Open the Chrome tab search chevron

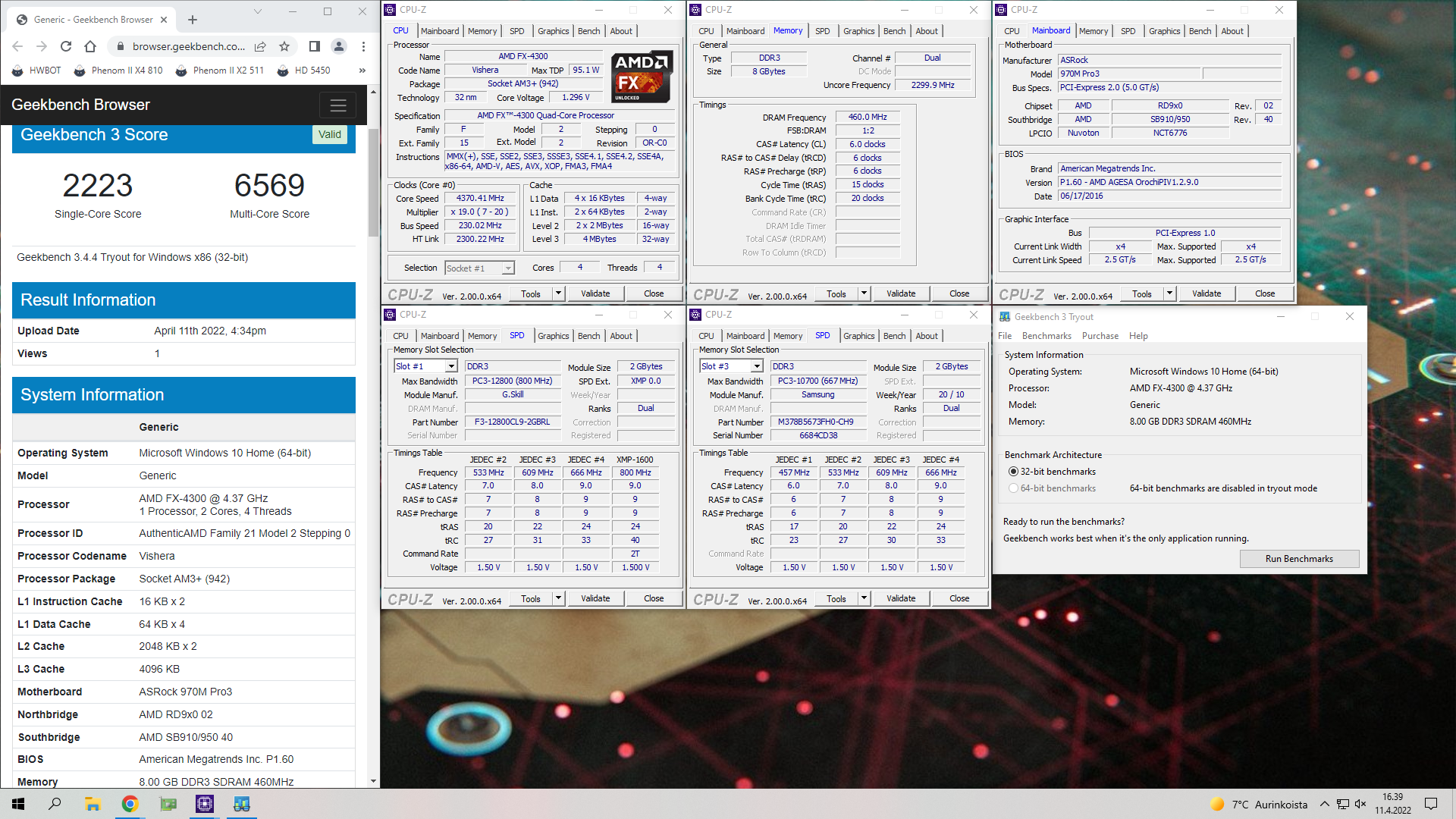[x=257, y=11]
